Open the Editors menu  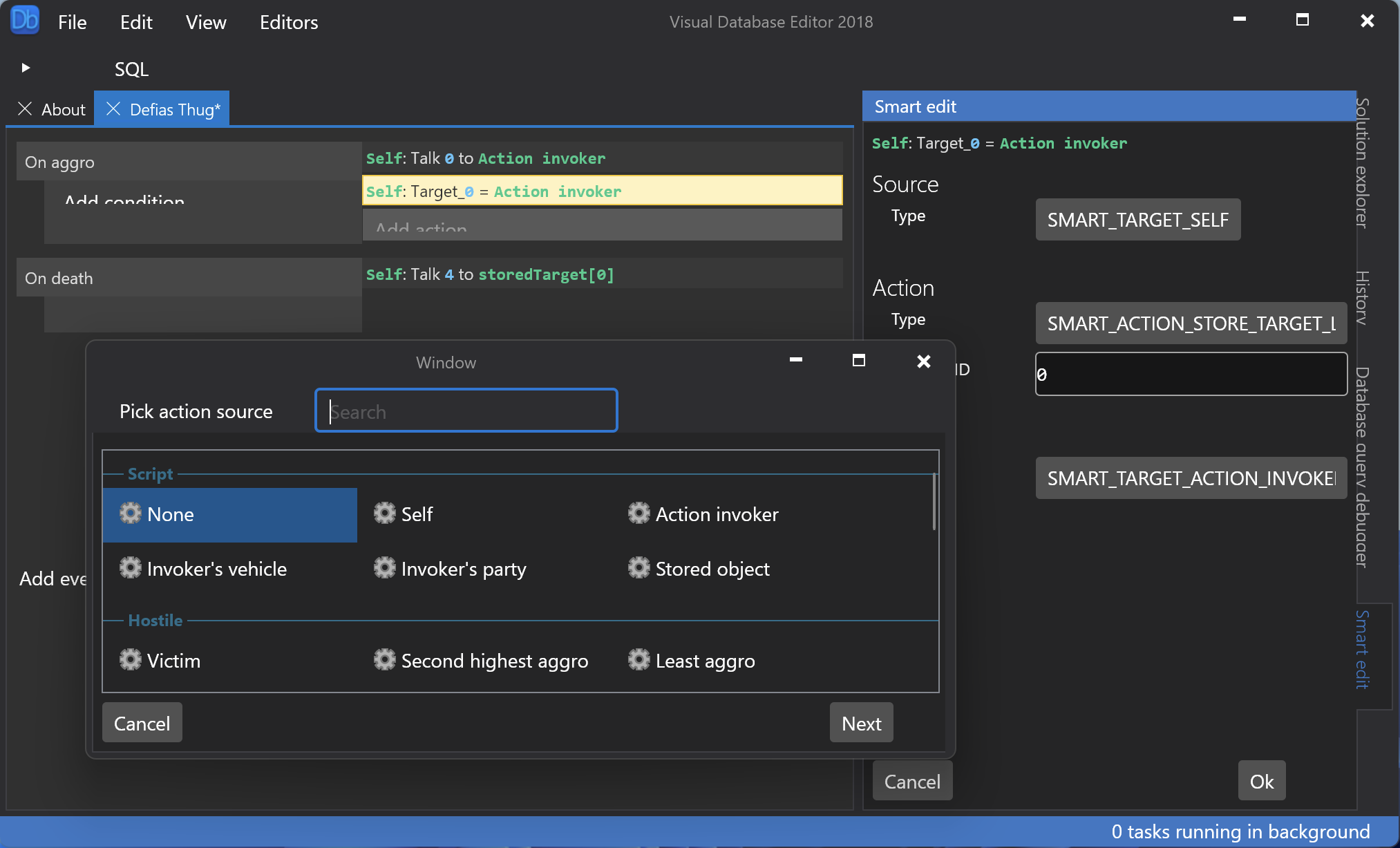288,21
